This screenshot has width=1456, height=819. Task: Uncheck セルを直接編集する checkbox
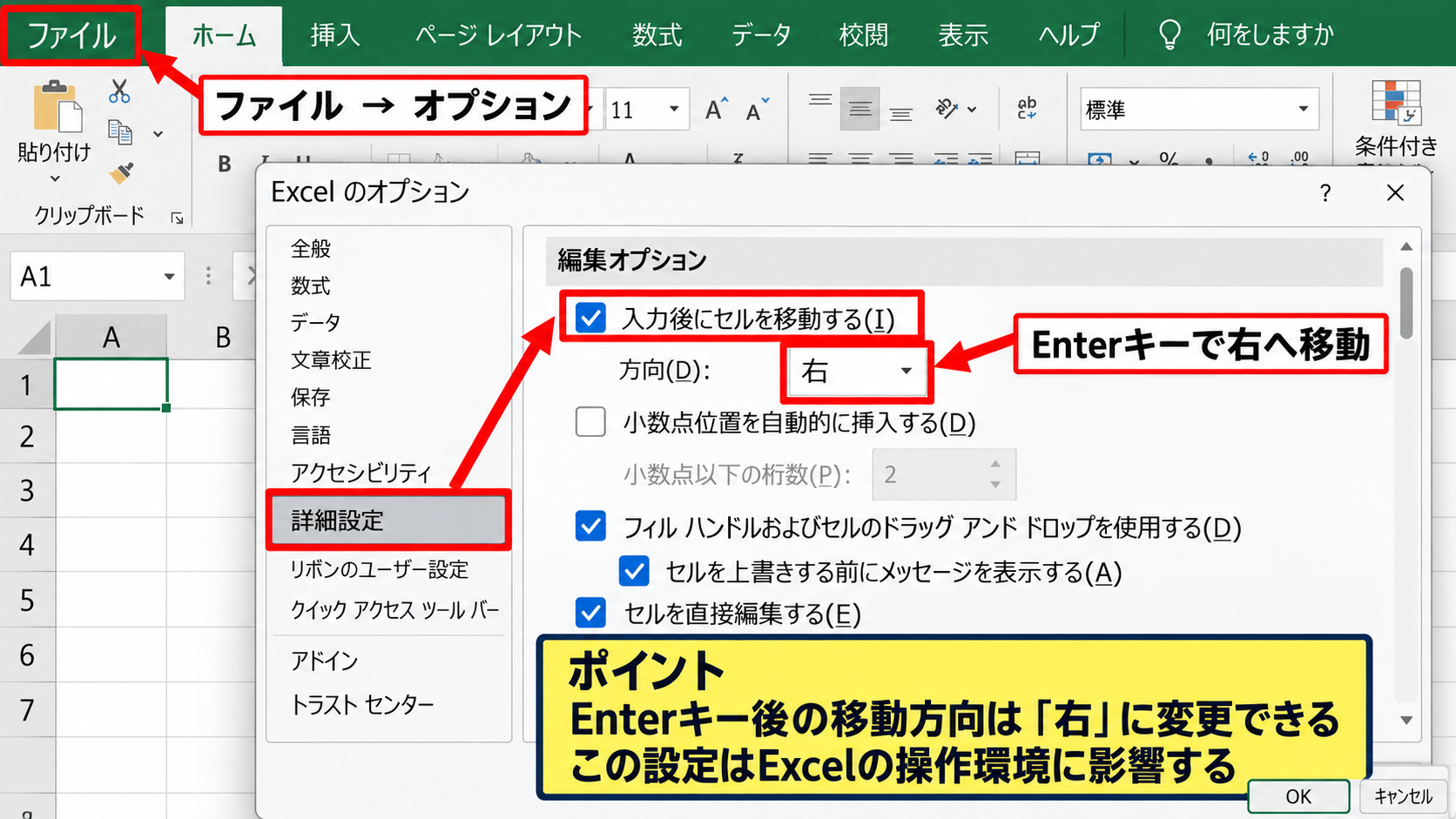(591, 614)
